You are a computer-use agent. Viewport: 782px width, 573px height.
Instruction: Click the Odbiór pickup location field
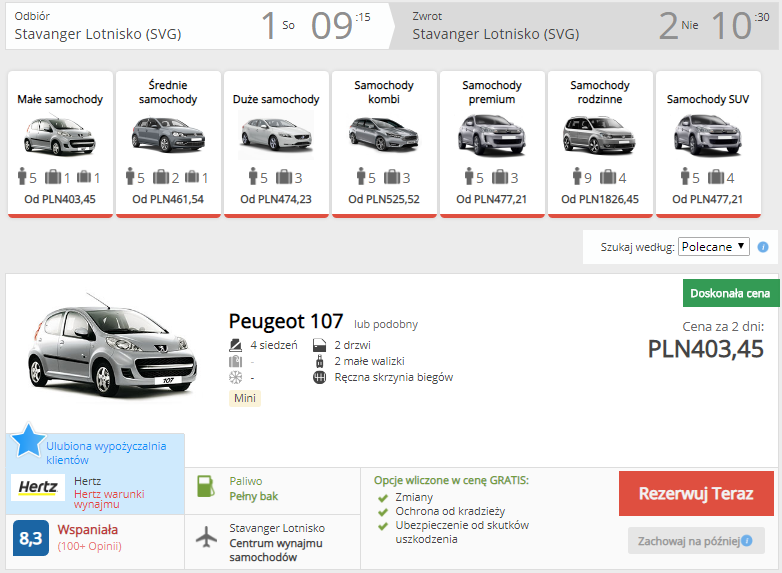click(x=120, y=26)
